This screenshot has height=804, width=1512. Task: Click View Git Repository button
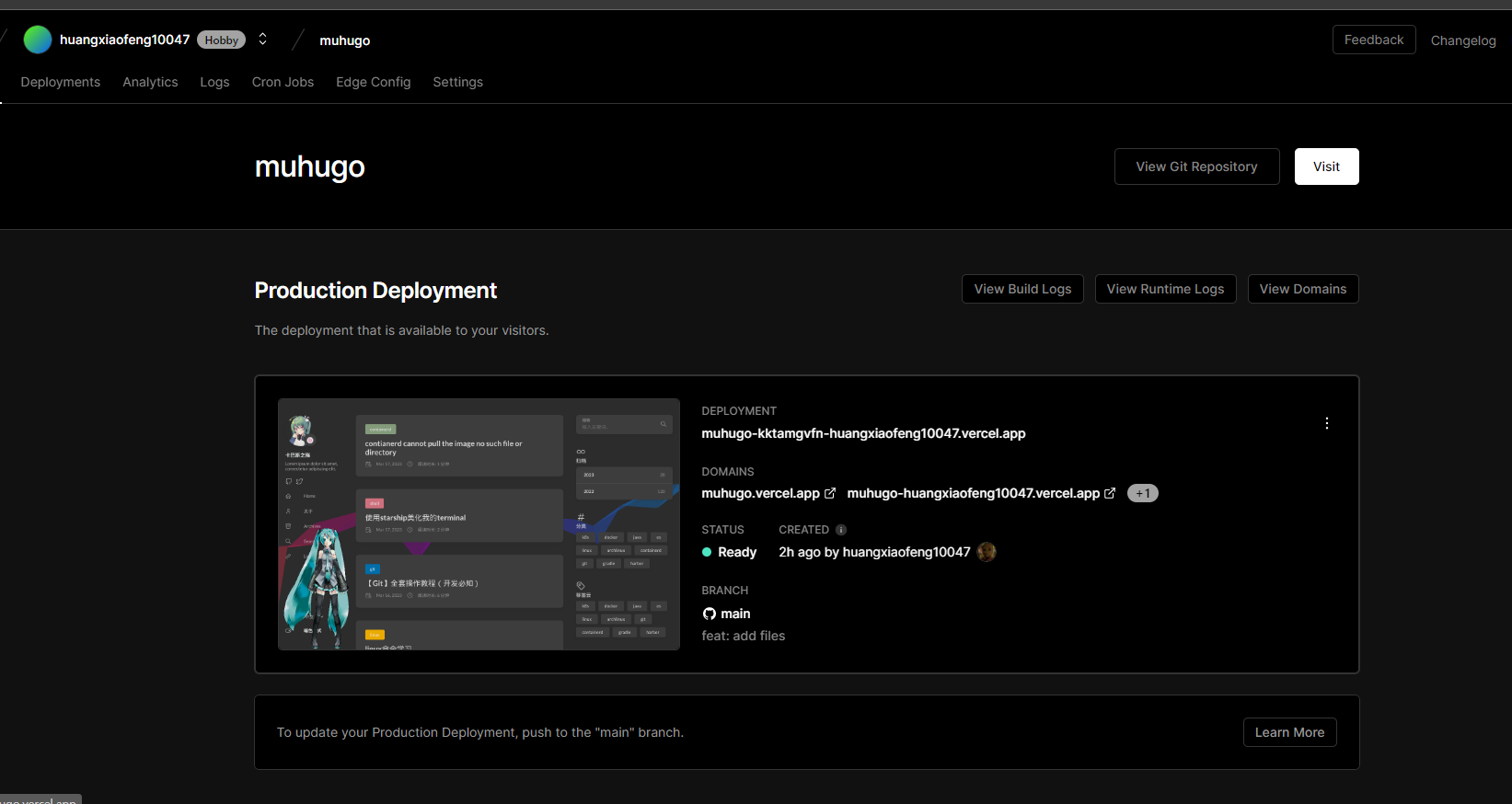pyautogui.click(x=1196, y=167)
